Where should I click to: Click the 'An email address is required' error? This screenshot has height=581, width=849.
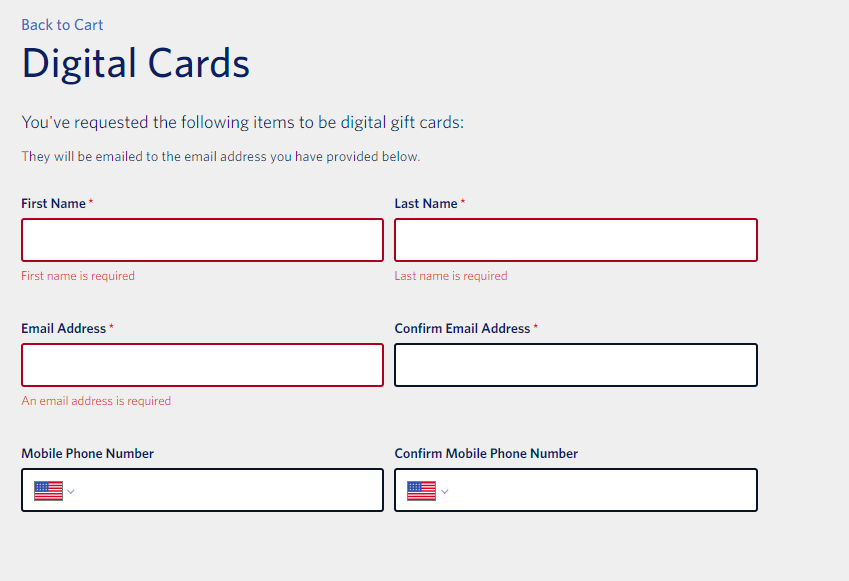click(96, 401)
